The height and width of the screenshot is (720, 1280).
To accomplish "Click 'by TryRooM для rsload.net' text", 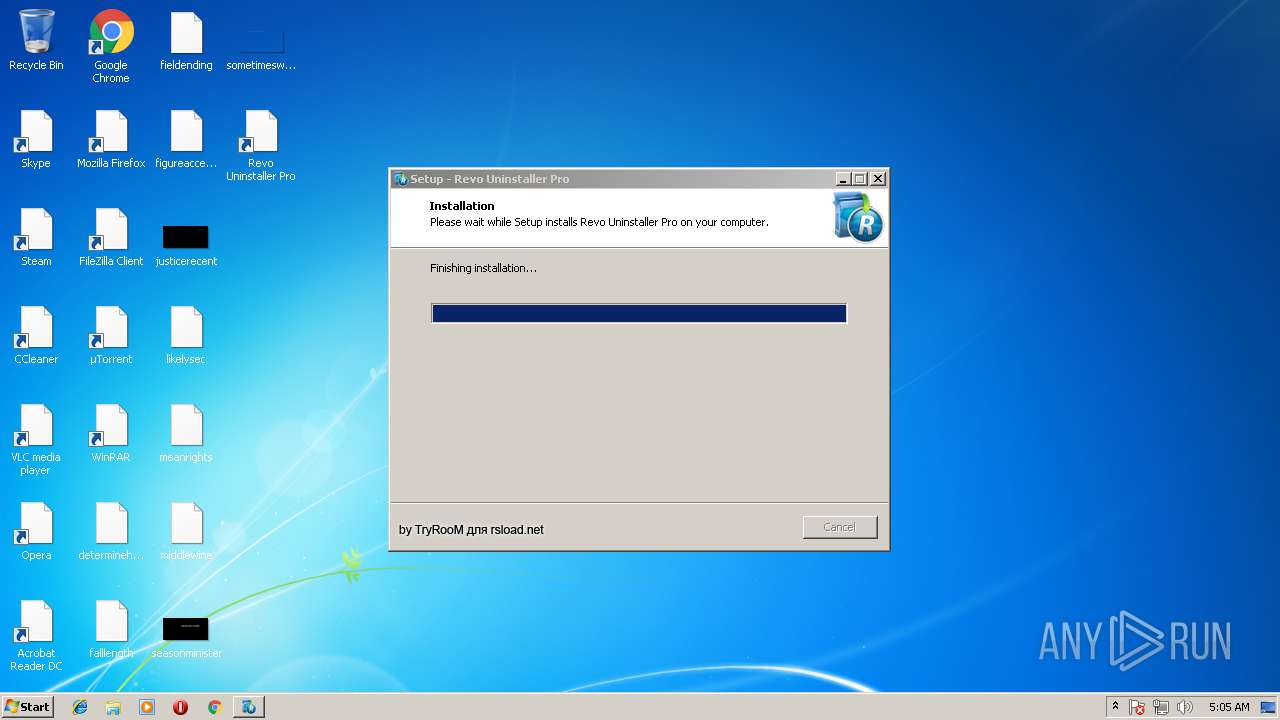I will (471, 530).
